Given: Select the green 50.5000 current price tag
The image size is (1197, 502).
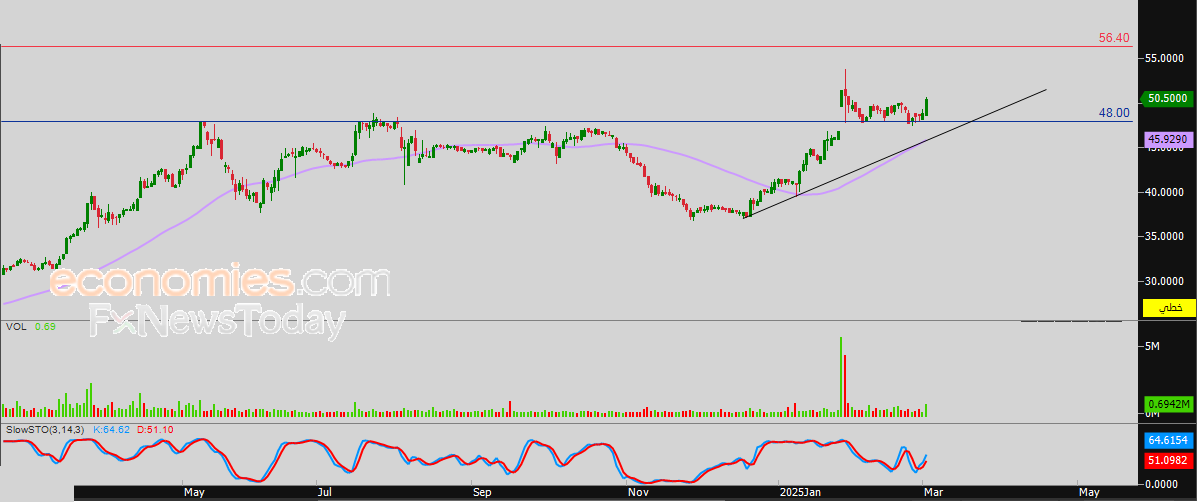Looking at the screenshot, I should click(x=1167, y=98).
